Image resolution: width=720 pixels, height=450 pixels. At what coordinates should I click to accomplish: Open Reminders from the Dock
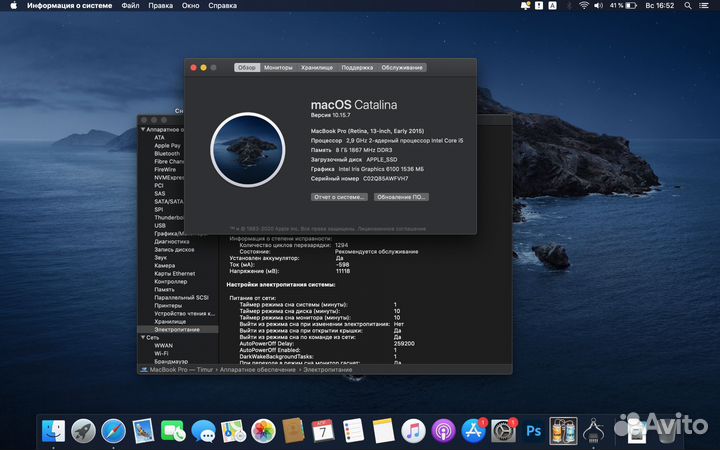[353, 431]
